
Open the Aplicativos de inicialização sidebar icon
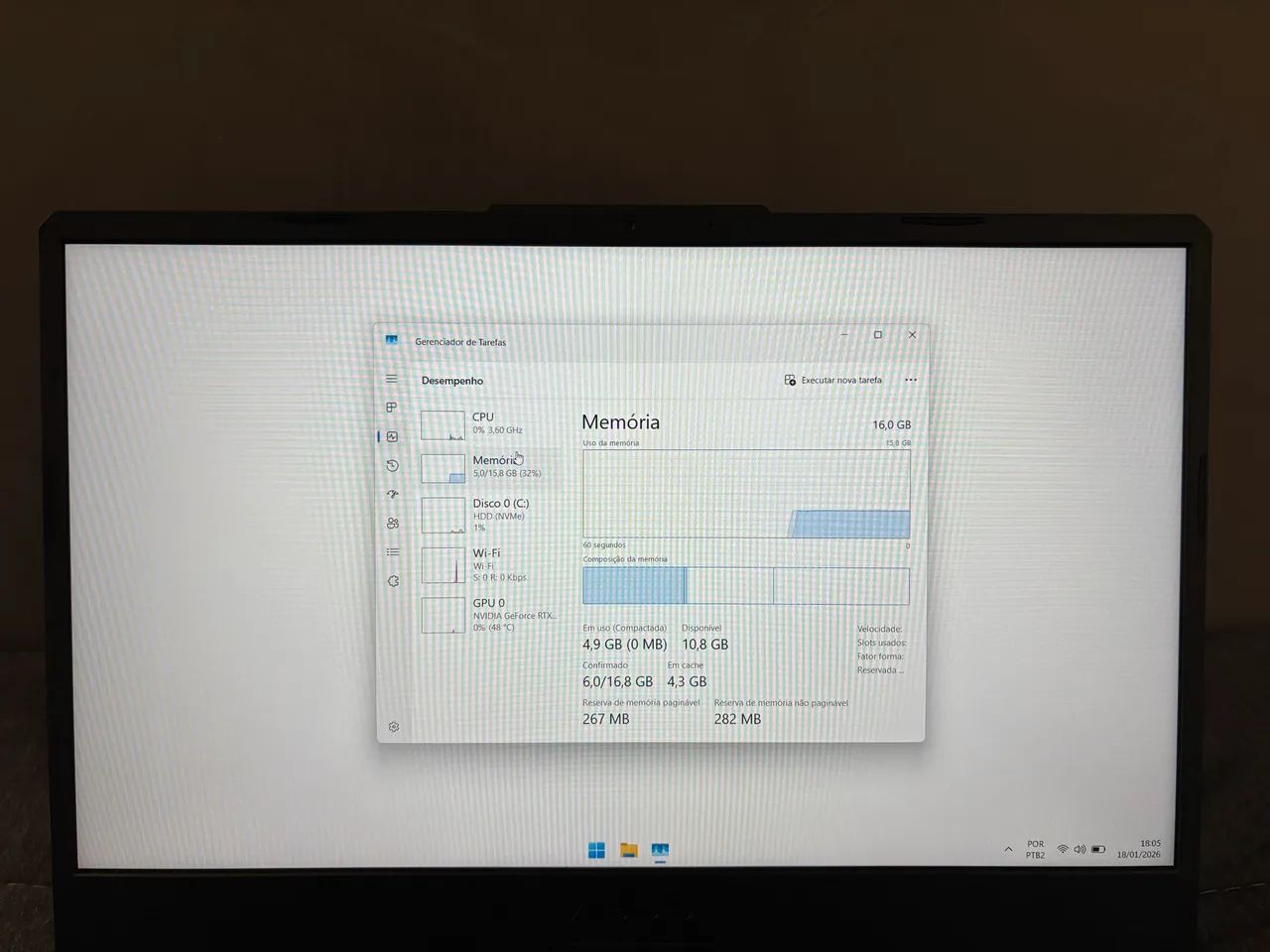391,493
